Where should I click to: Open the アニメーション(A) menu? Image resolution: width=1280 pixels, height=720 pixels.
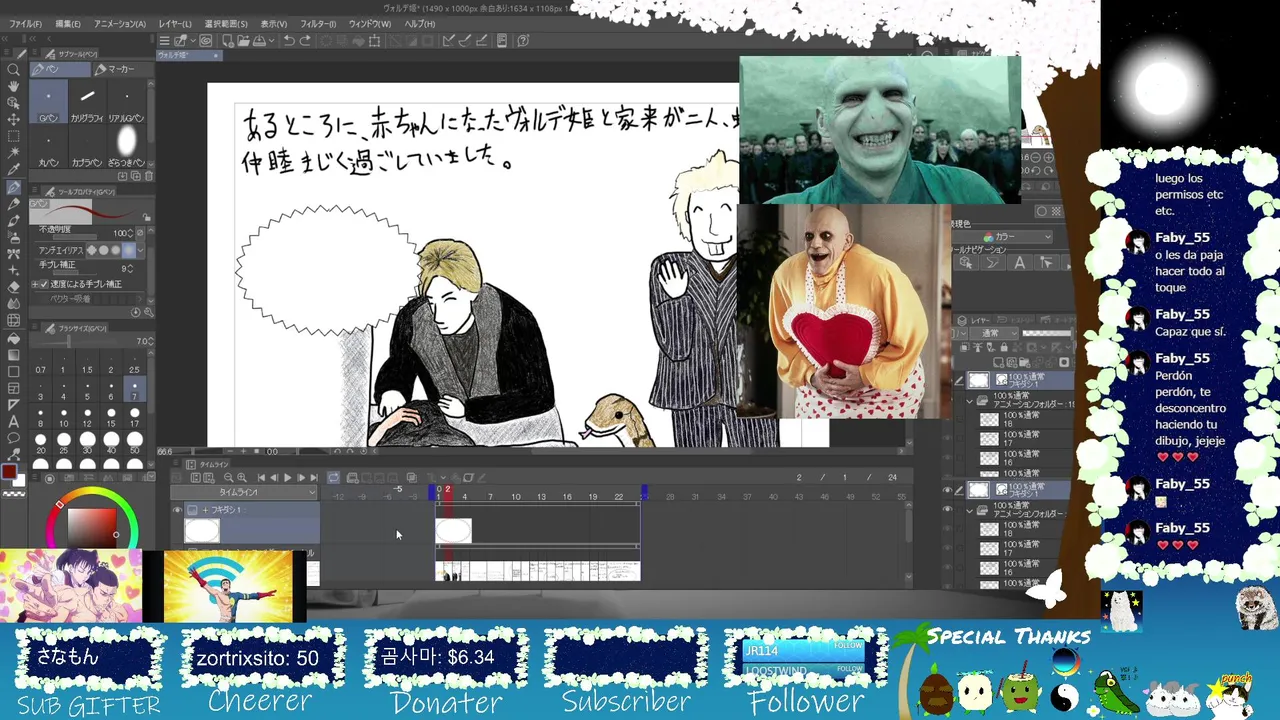(120, 24)
